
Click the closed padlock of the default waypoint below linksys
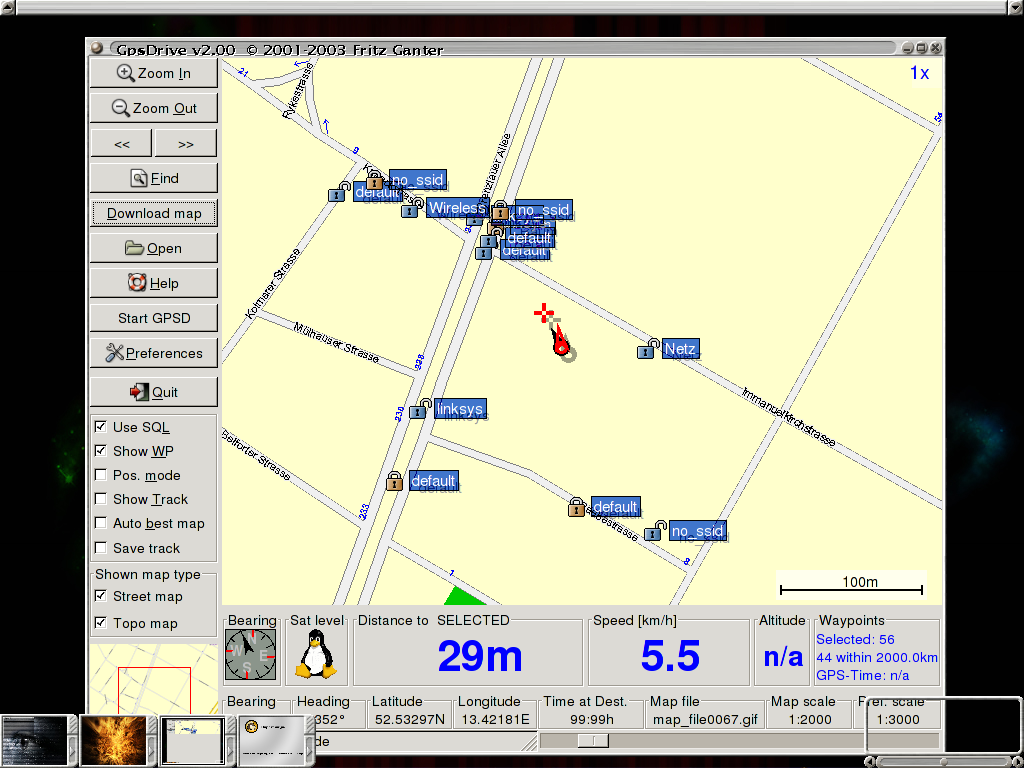(394, 481)
